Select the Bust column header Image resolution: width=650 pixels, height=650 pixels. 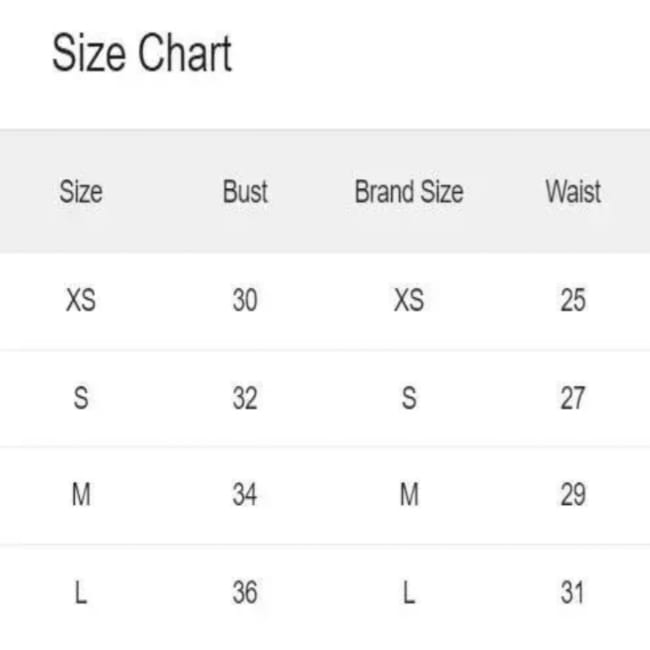pyautogui.click(x=245, y=191)
